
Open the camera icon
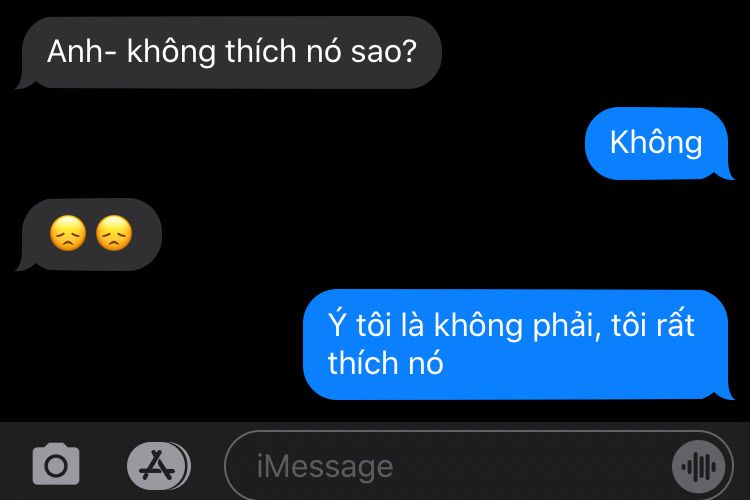point(56,464)
